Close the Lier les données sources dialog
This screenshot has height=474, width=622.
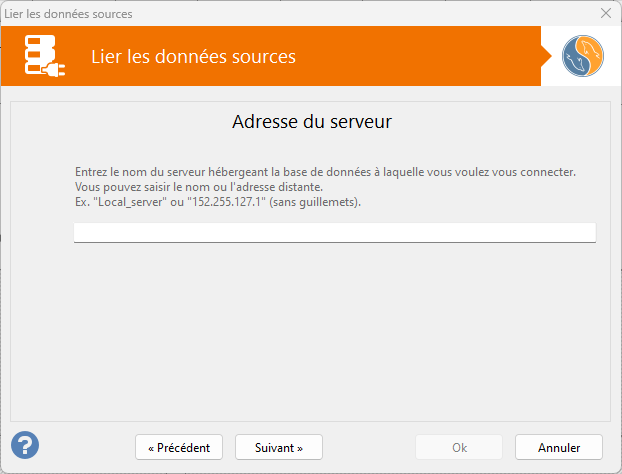click(605, 13)
